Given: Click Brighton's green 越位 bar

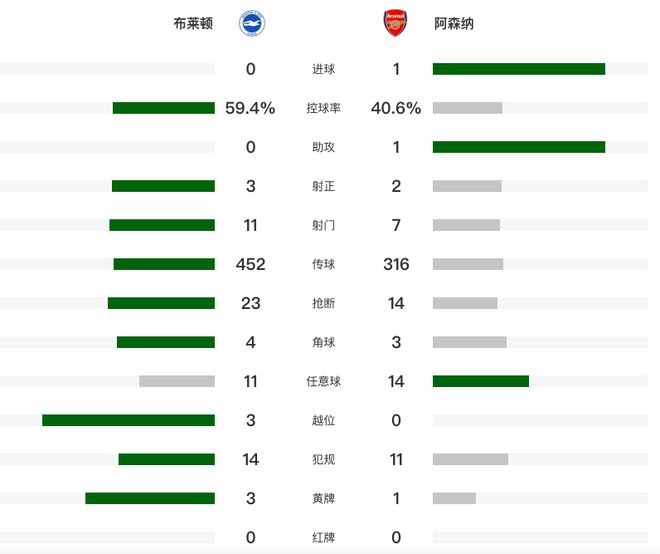Looking at the screenshot, I should pyautogui.click(x=128, y=420).
